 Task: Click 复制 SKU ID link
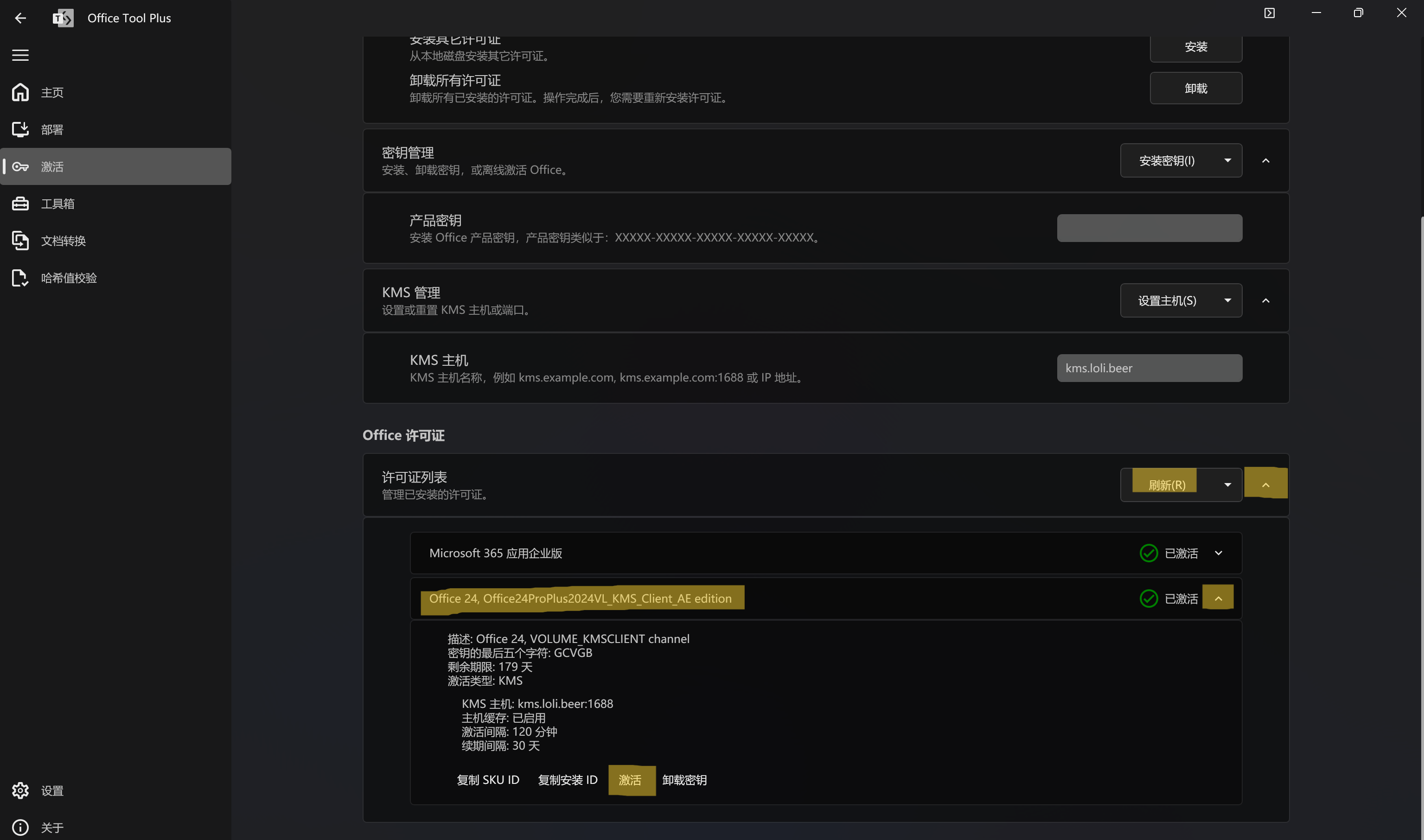tap(488, 780)
